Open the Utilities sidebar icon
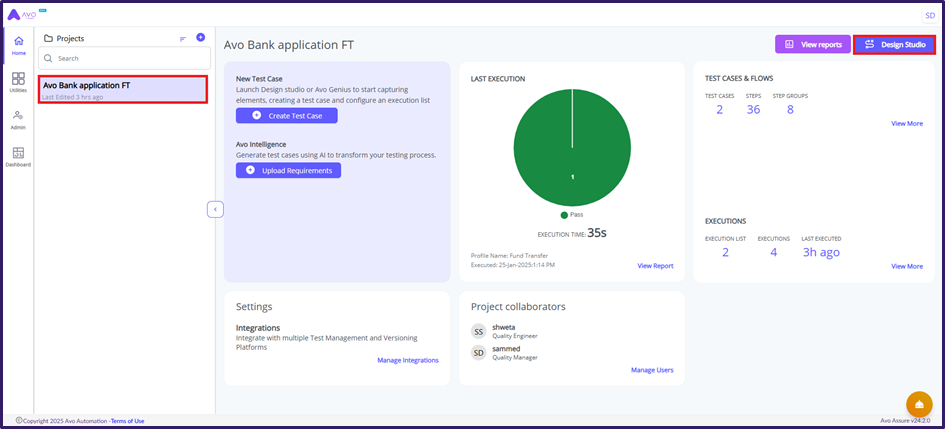The image size is (945, 429). click(18, 82)
